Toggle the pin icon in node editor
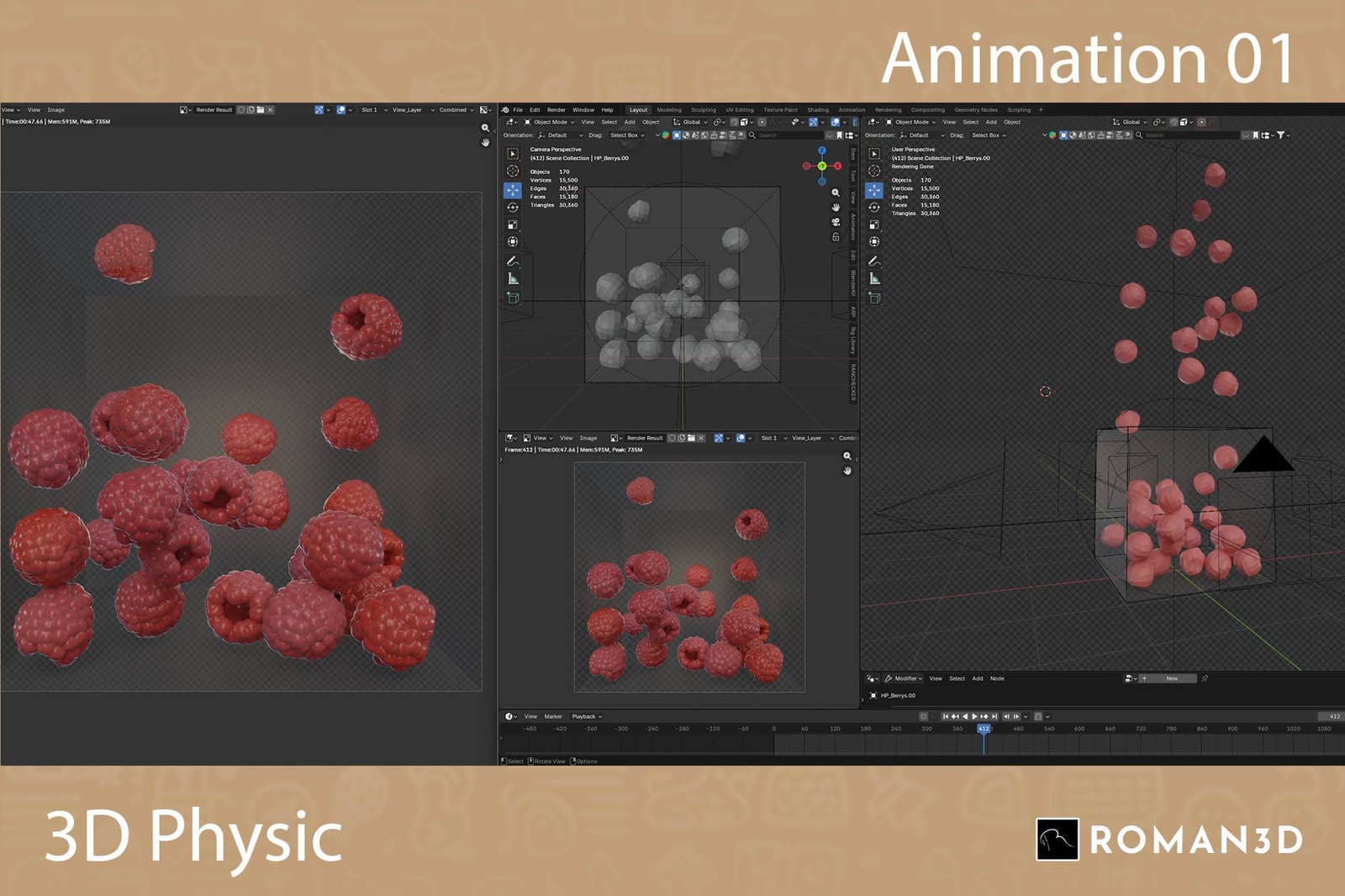1345x896 pixels. point(1205,678)
